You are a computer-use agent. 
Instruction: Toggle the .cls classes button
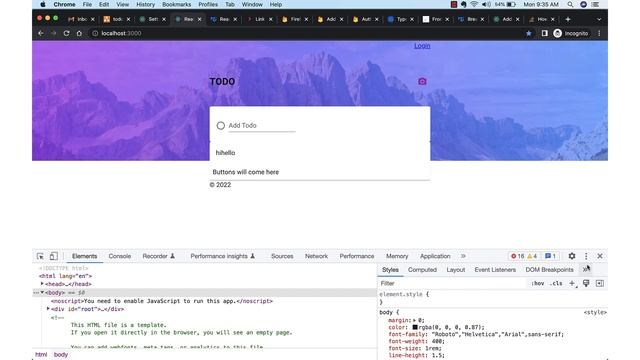click(556, 283)
